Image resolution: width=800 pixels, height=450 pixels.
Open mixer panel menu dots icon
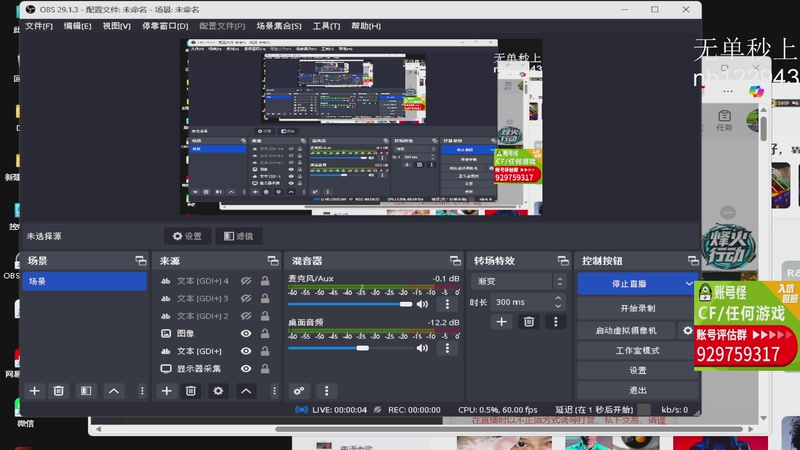[327, 391]
